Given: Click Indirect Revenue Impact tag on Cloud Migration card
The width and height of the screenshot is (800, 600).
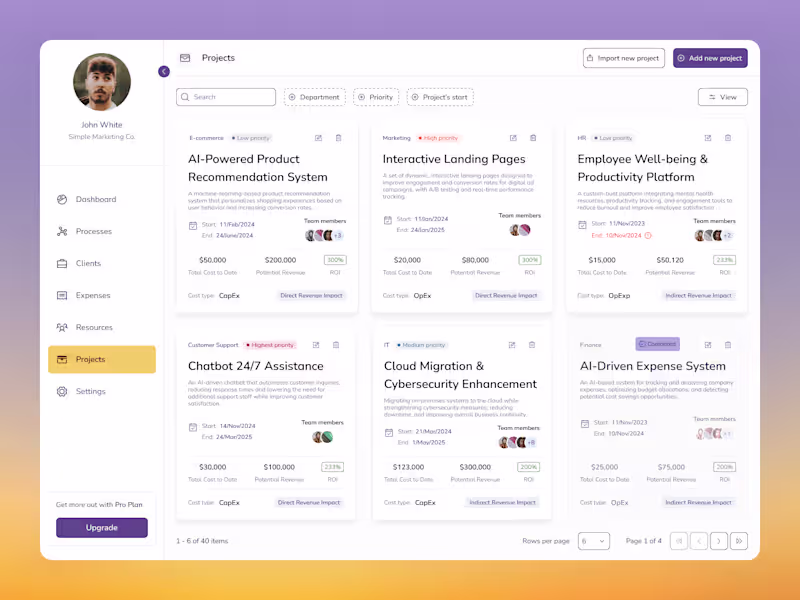Looking at the screenshot, I should coord(503,503).
